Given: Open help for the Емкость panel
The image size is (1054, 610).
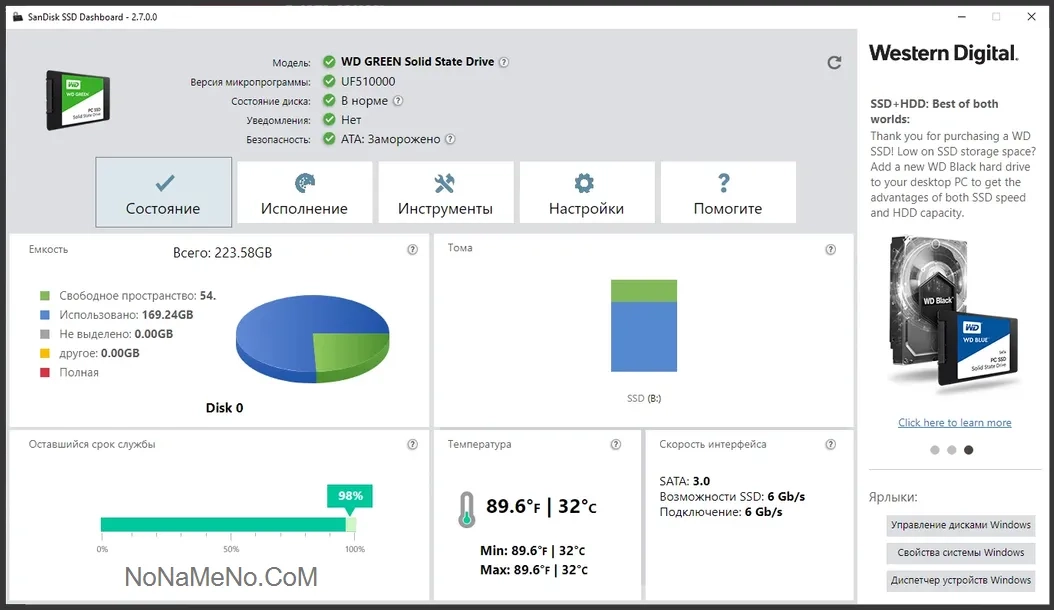Looking at the screenshot, I should [412, 250].
